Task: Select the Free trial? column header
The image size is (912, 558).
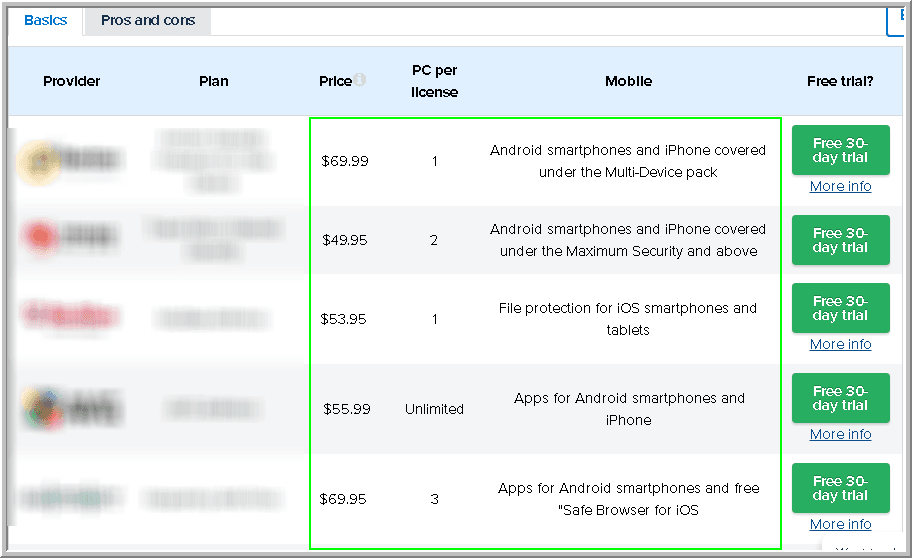Action: [840, 81]
